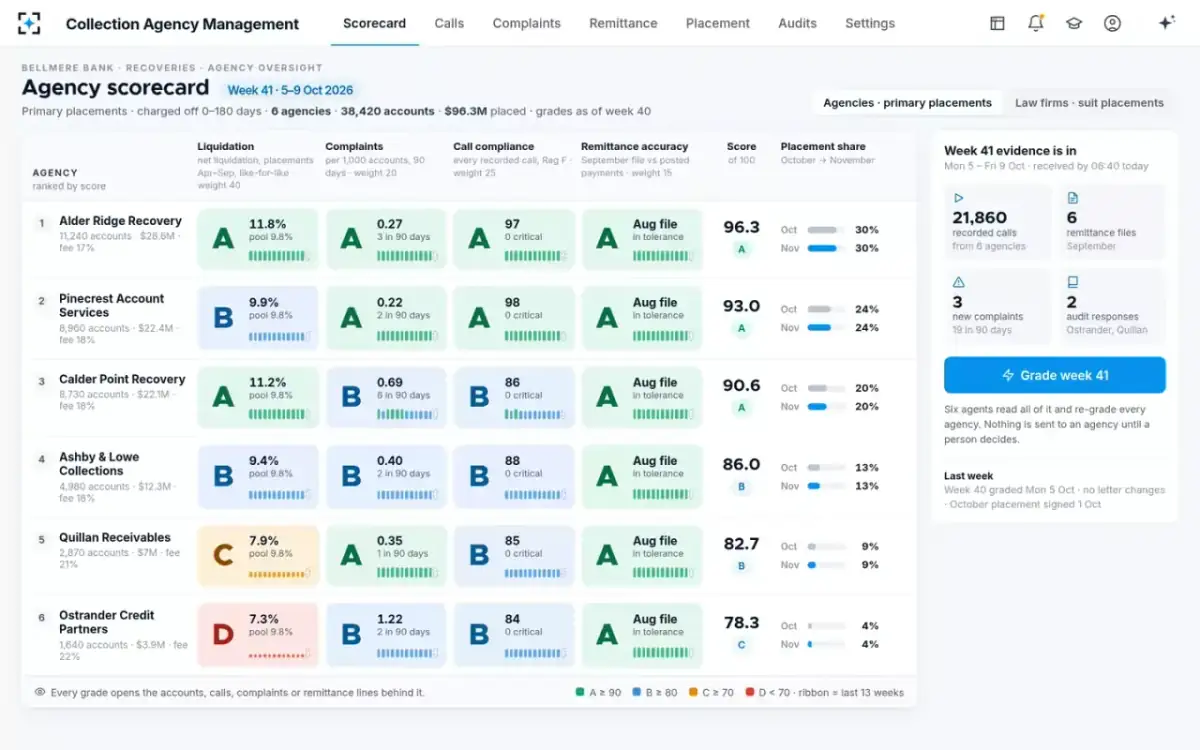Image resolution: width=1200 pixels, height=750 pixels.
Task: Open the notifications bell
Action: coord(1036,23)
